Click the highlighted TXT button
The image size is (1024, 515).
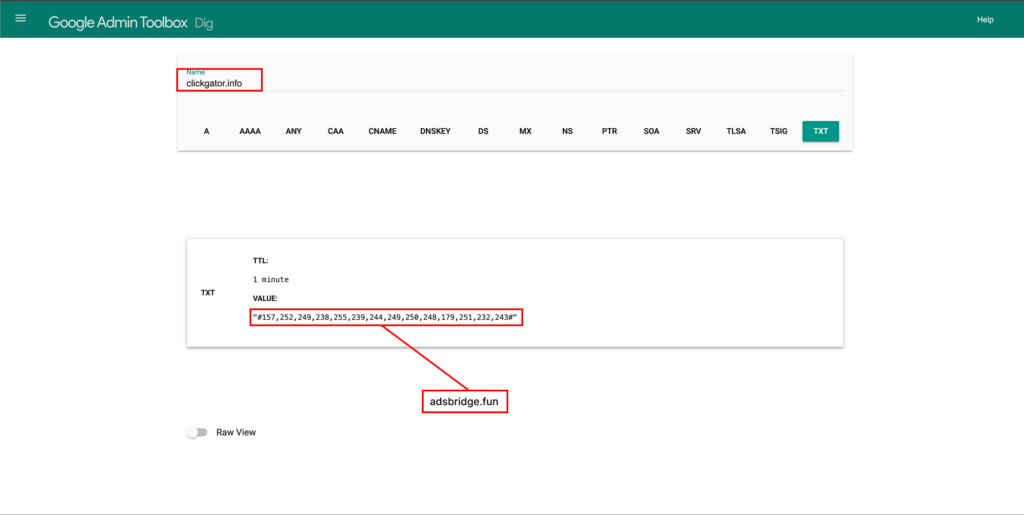pos(820,132)
